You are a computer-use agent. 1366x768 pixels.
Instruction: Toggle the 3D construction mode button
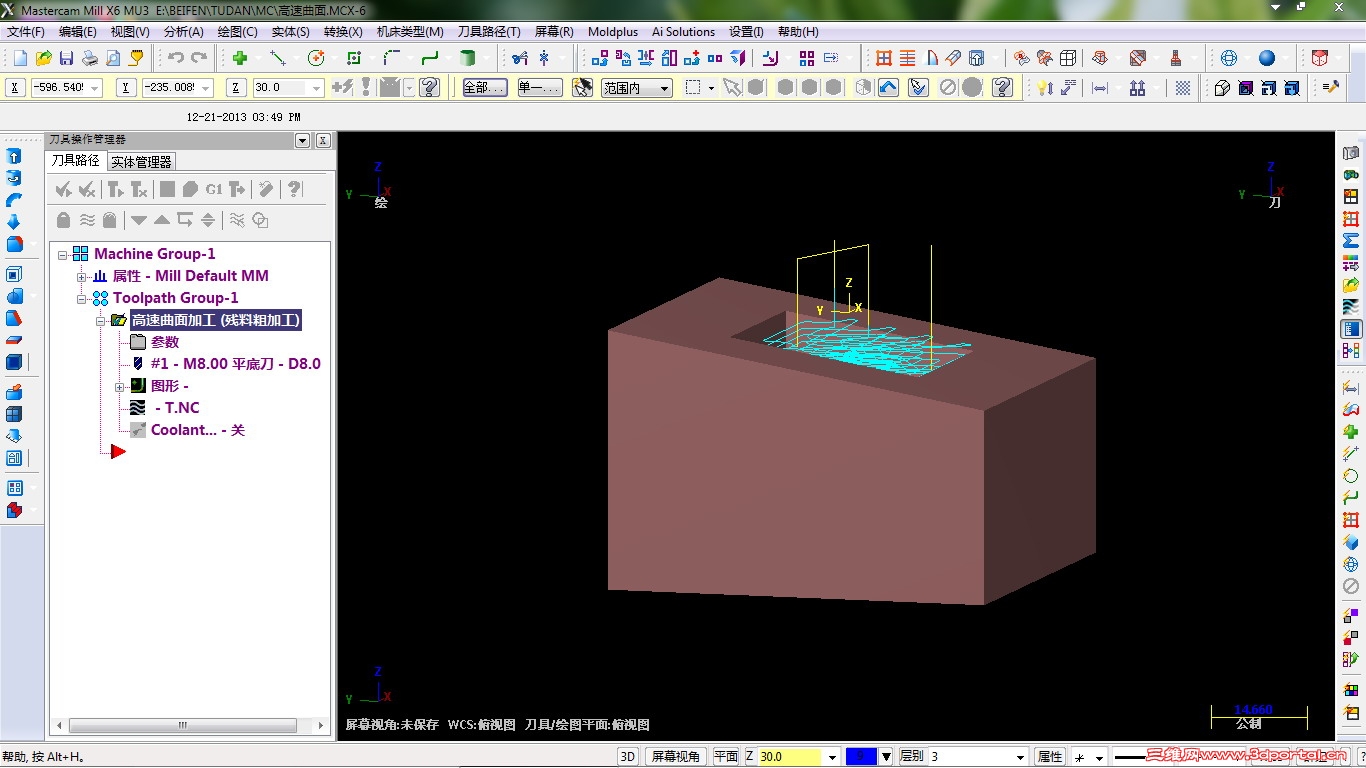coord(627,757)
